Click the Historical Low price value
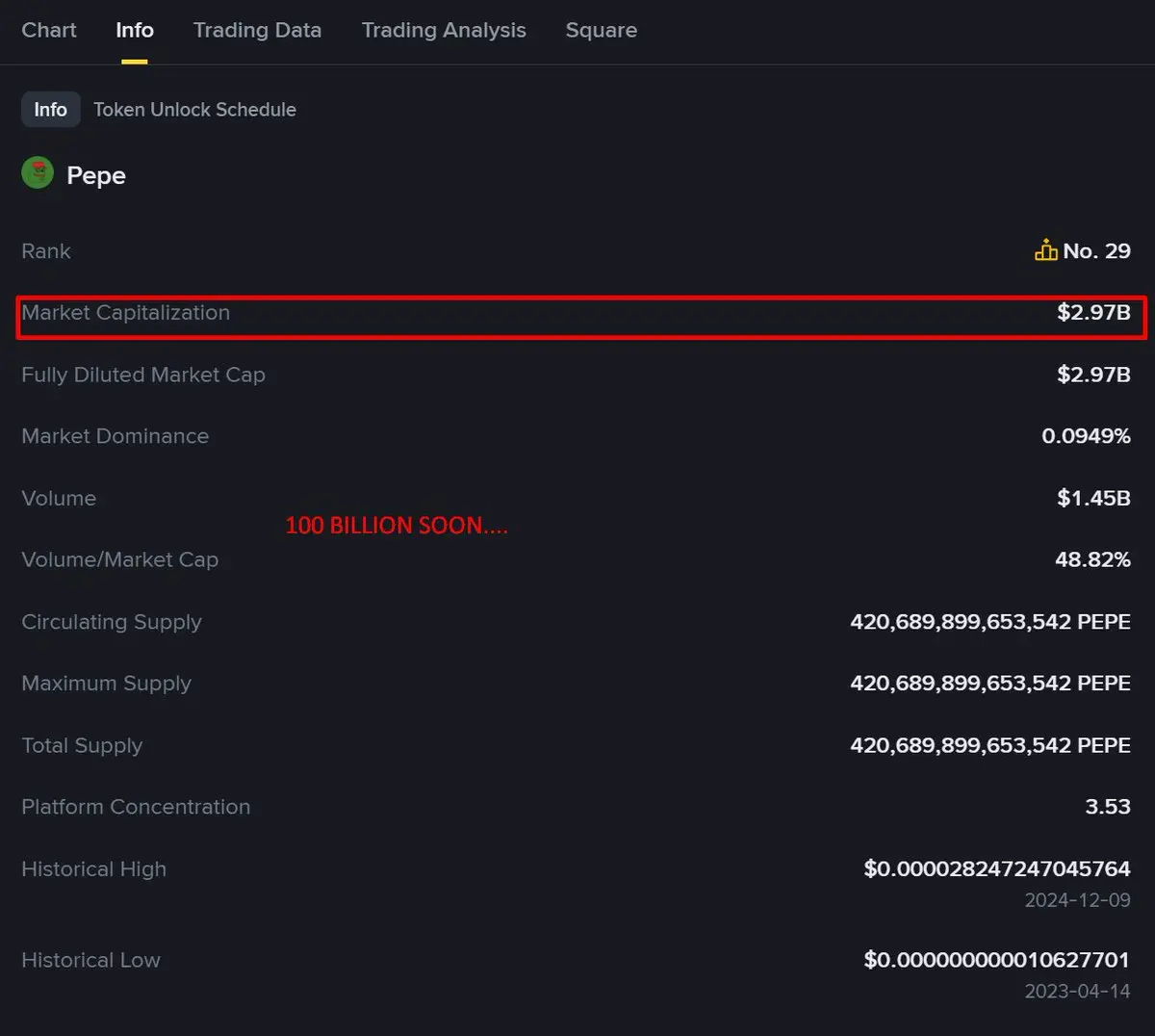Image resolution: width=1155 pixels, height=1036 pixels. point(997,960)
